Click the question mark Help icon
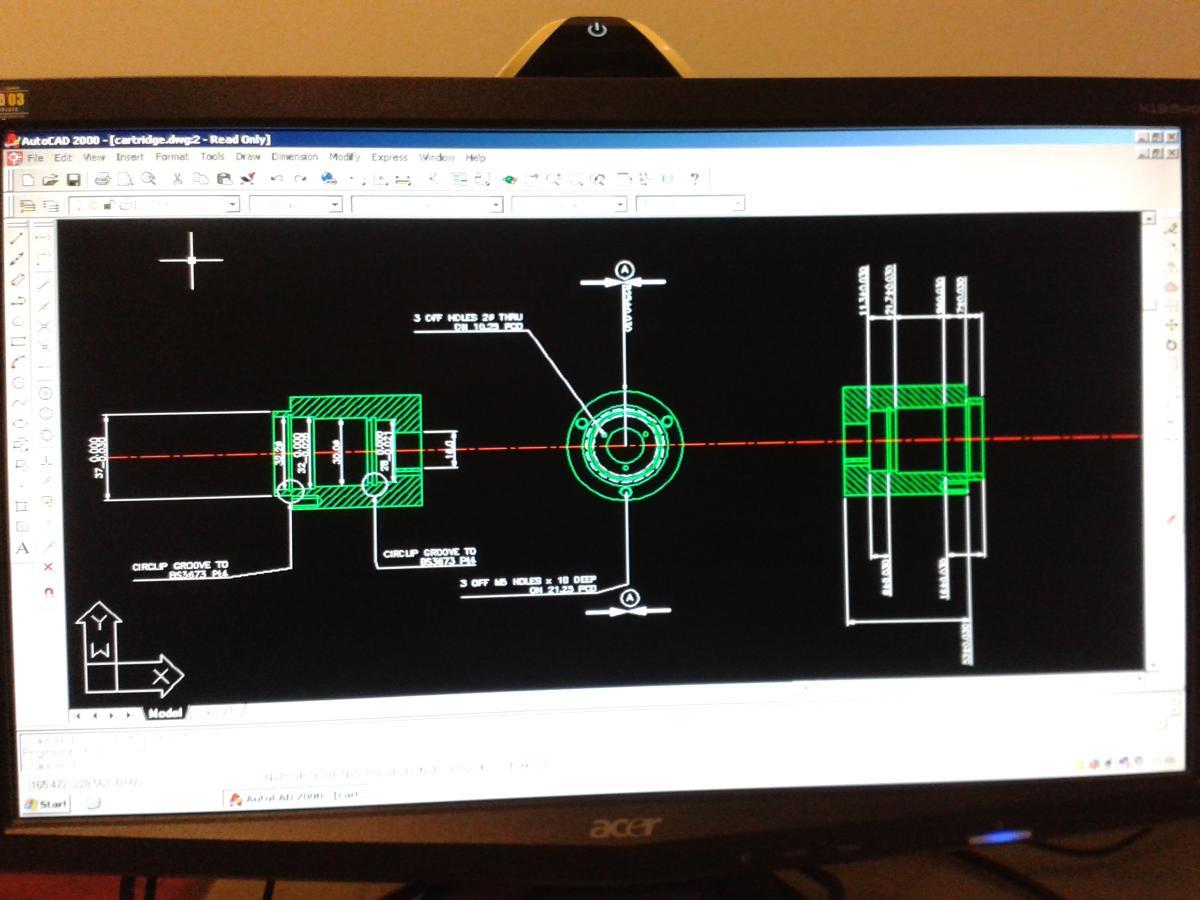 click(x=694, y=179)
